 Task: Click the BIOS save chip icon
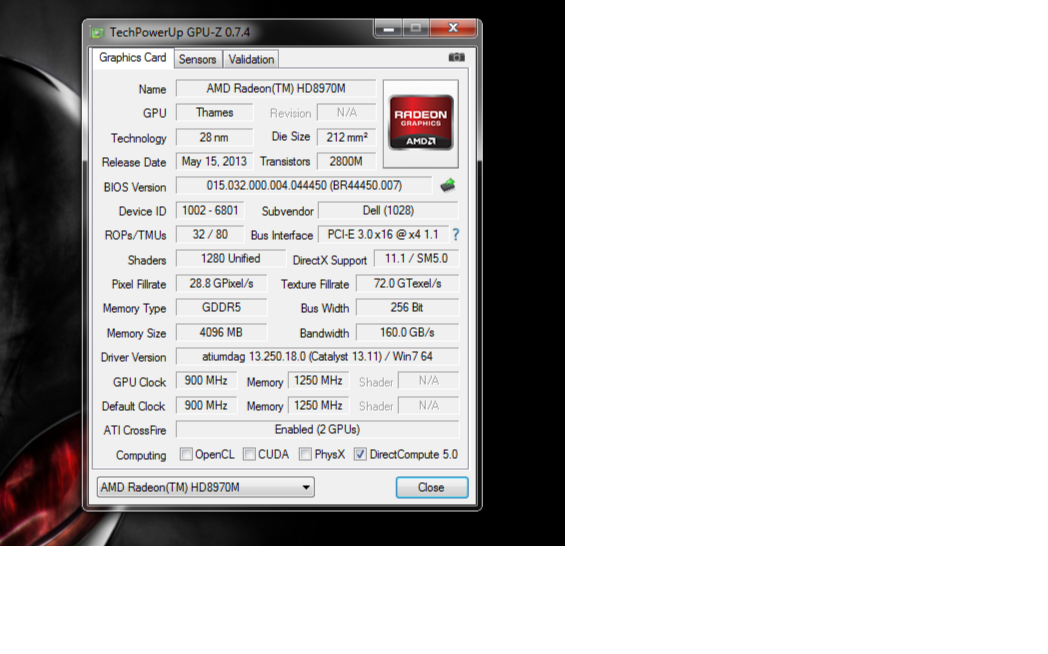pyautogui.click(x=448, y=185)
